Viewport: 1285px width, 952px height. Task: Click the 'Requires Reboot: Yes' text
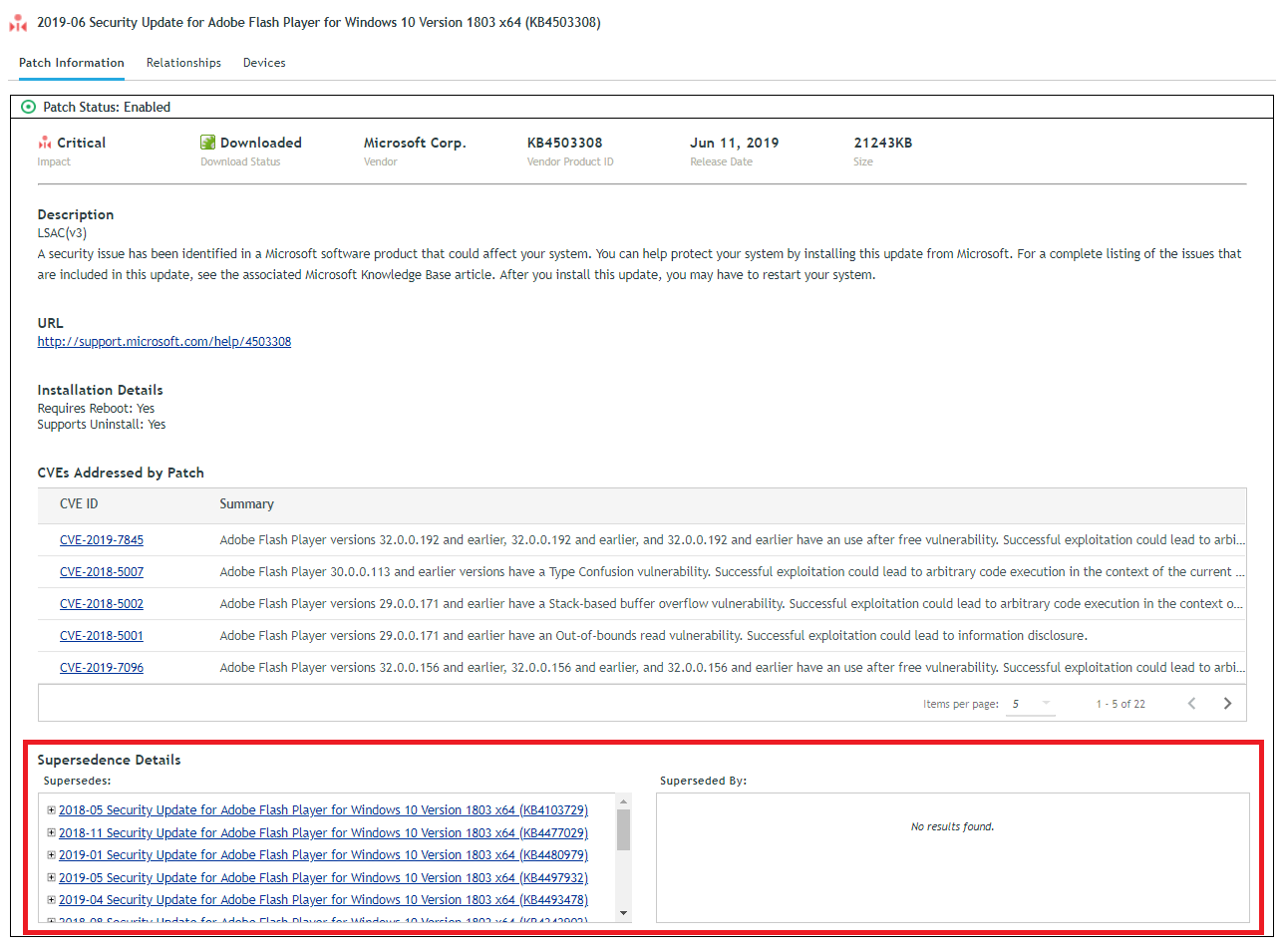pyautogui.click(x=96, y=409)
